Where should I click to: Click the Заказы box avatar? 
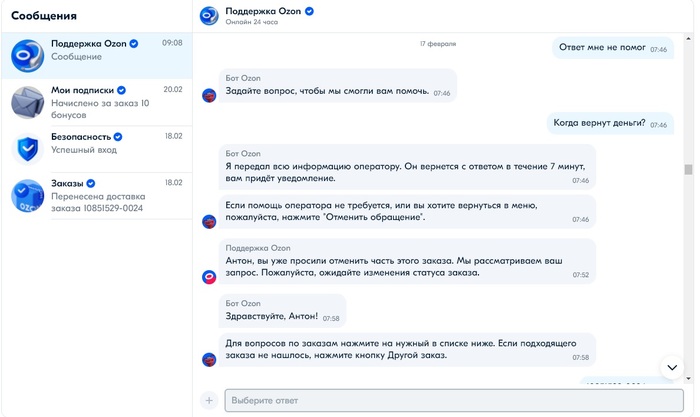(x=27, y=196)
